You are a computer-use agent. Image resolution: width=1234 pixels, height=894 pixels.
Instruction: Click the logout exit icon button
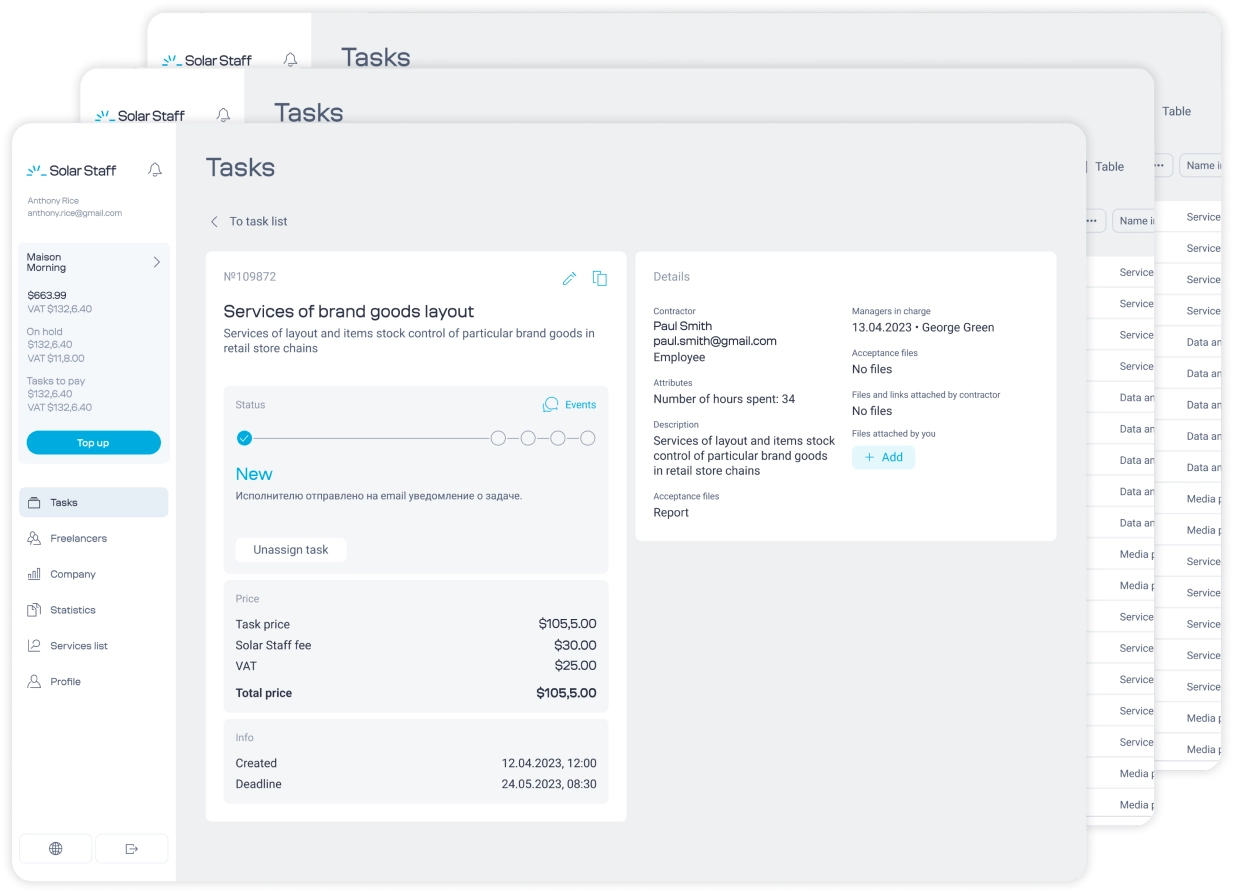pos(132,848)
